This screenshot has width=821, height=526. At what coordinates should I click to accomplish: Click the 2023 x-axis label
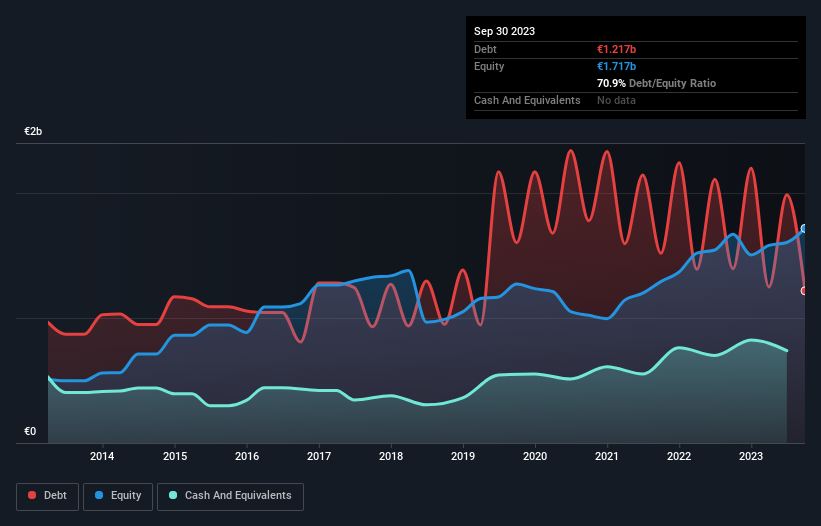tap(751, 456)
